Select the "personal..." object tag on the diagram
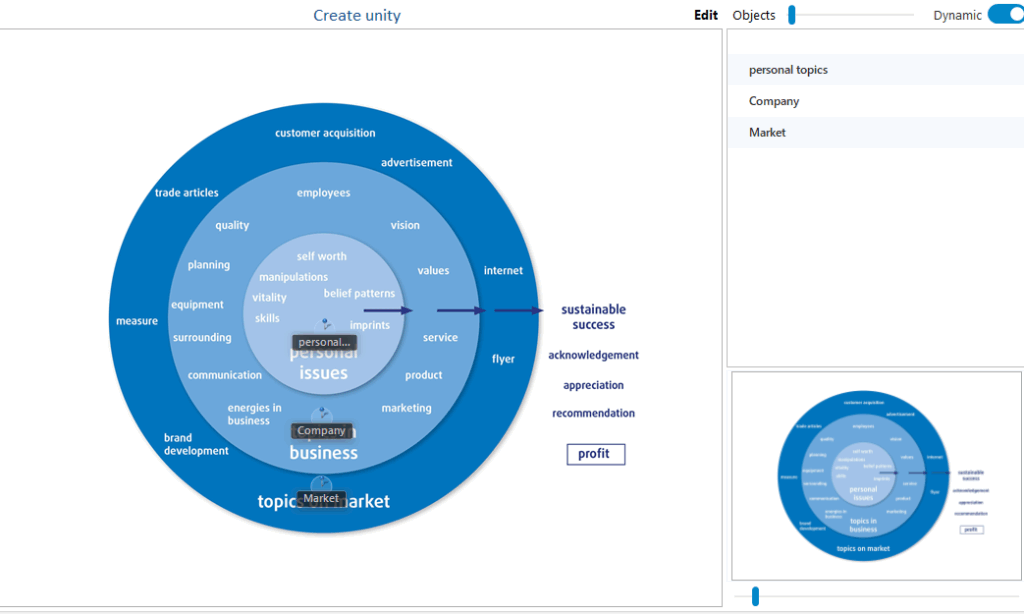This screenshot has height=614, width=1024. [x=324, y=342]
